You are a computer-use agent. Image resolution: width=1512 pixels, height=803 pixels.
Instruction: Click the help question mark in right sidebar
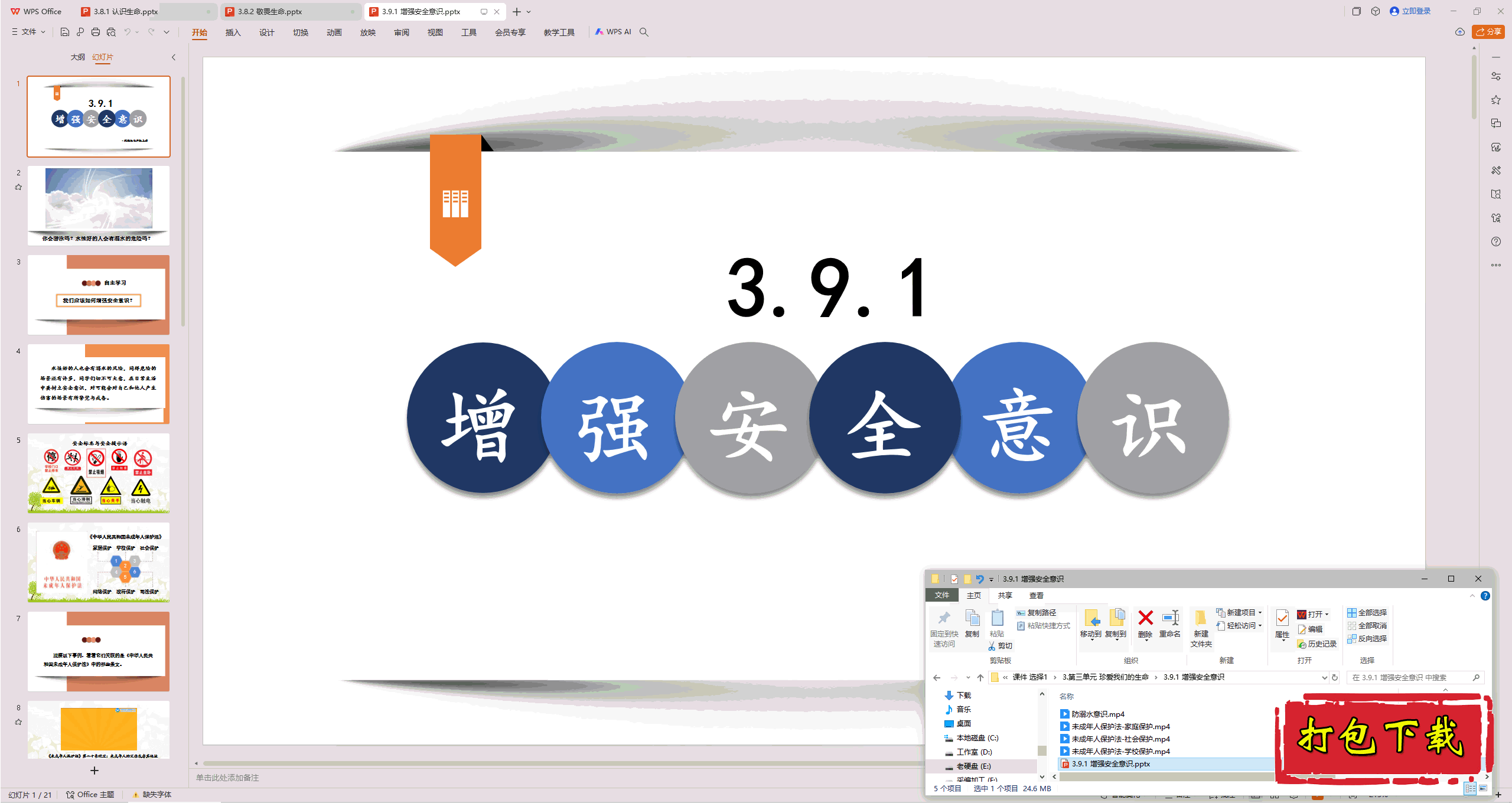(1496, 241)
